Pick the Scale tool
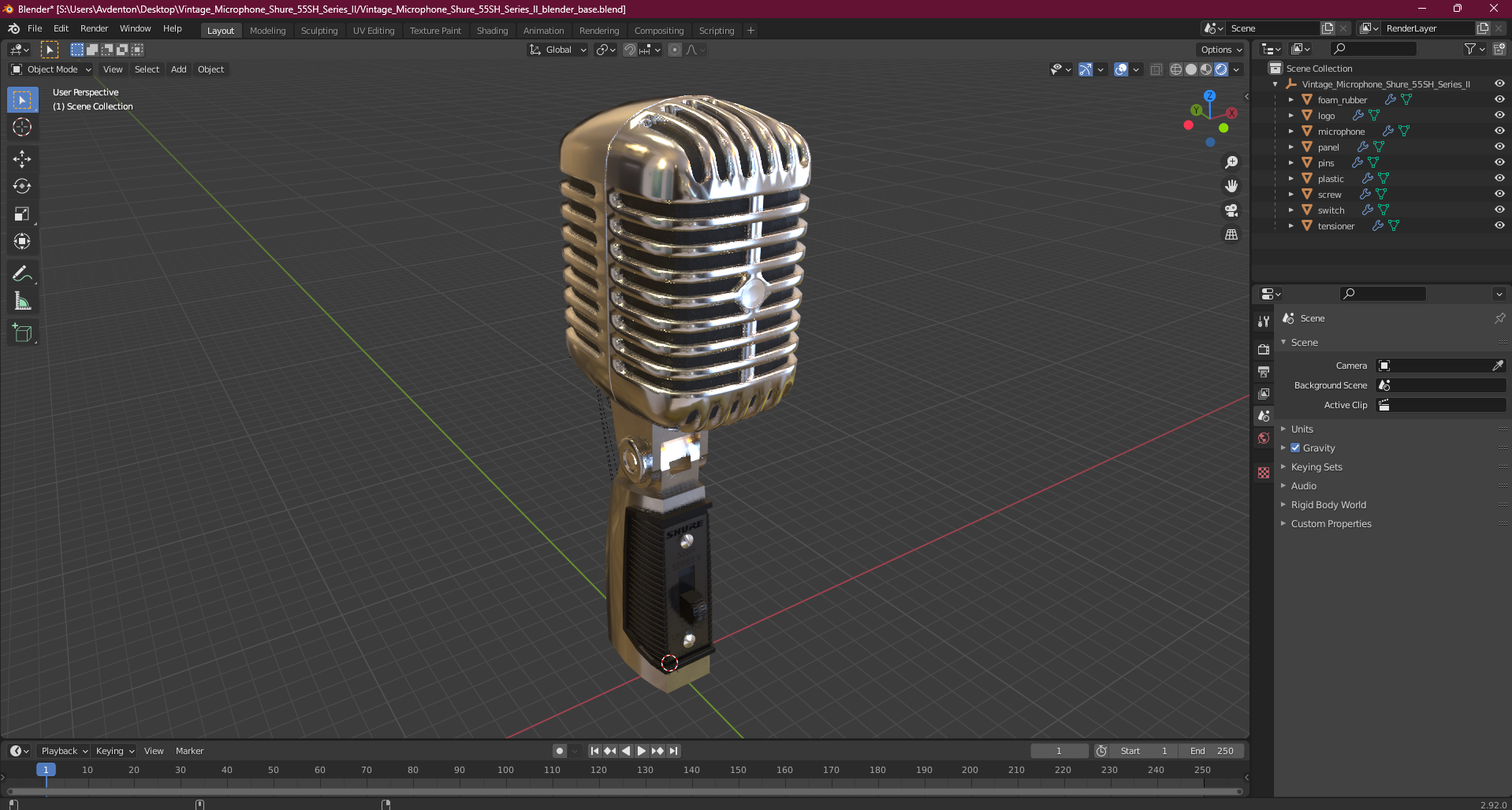Image resolution: width=1512 pixels, height=810 pixels. 22,214
